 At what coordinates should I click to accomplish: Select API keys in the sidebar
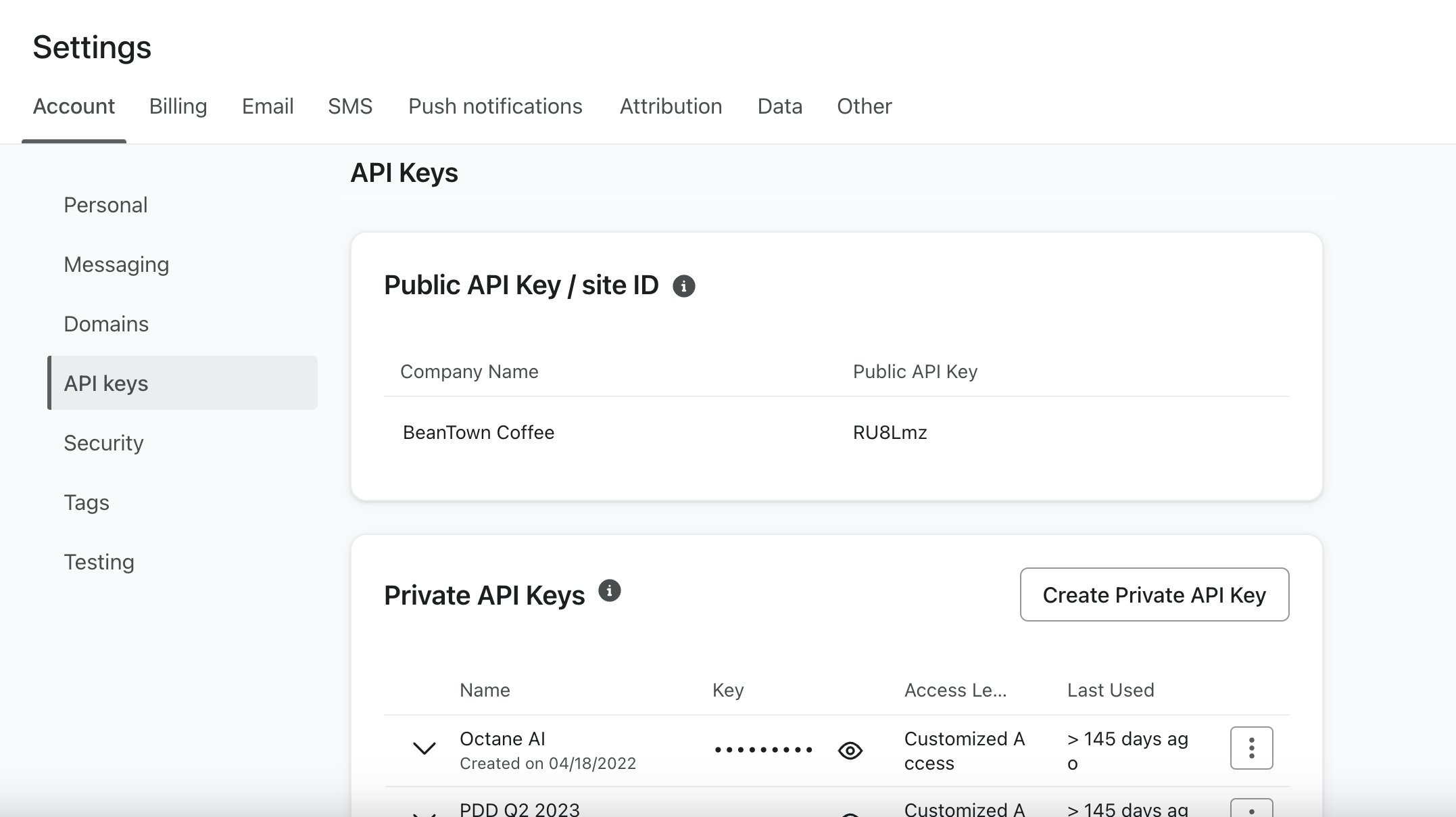click(x=183, y=383)
